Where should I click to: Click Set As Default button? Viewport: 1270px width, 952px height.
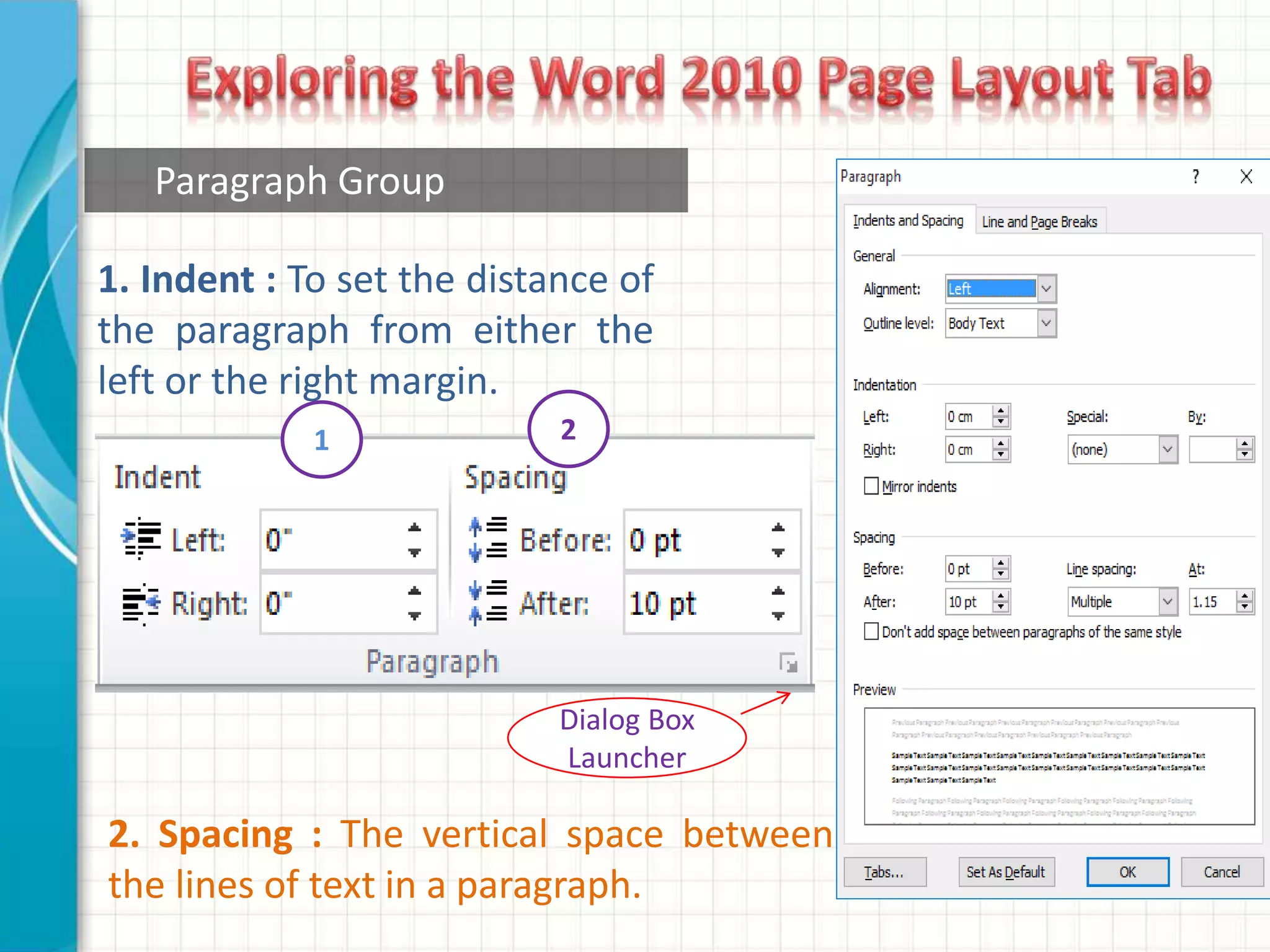1006,872
